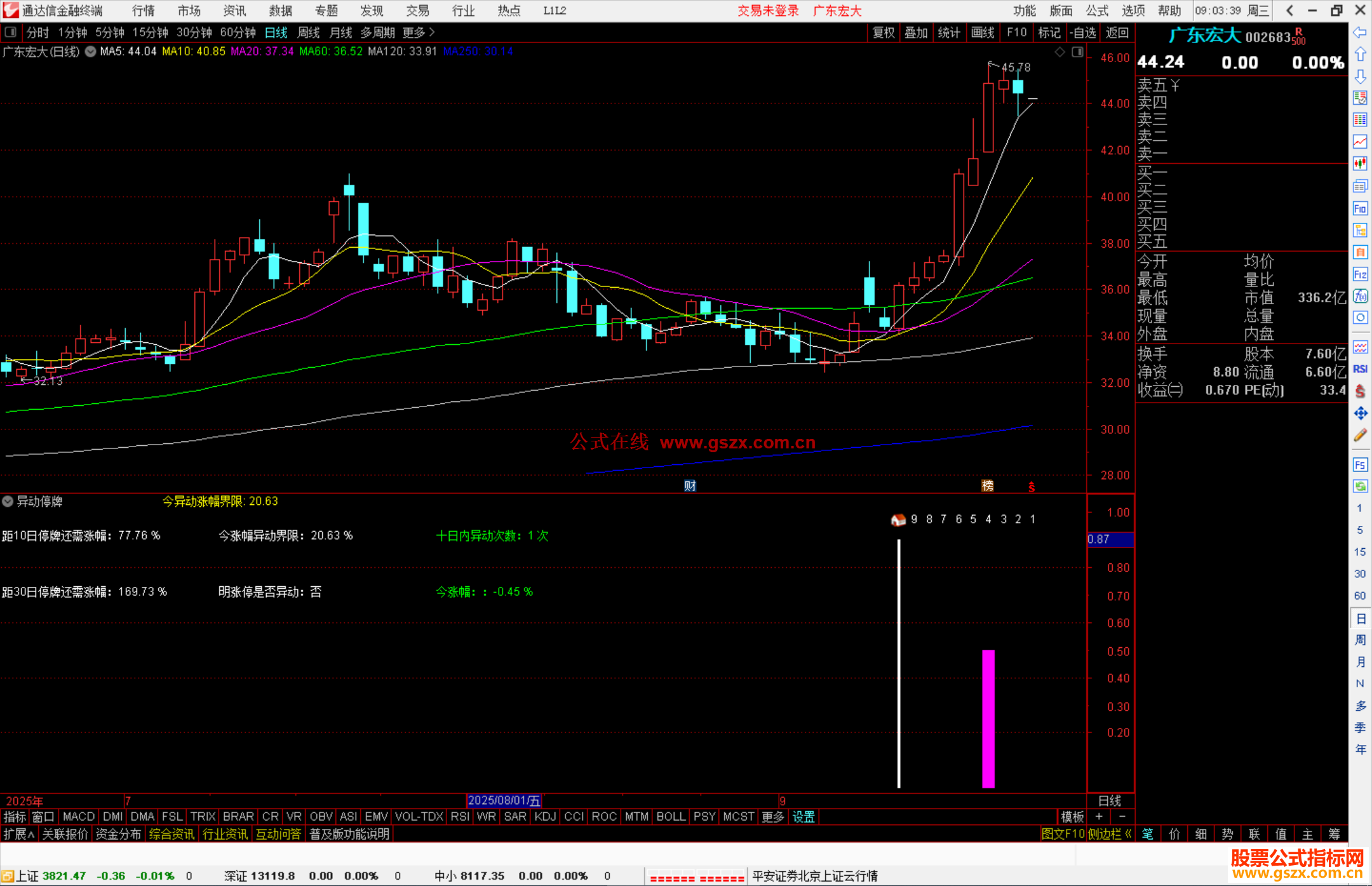Open the 叠加 overlay dropdown
The height and width of the screenshot is (886, 1372).
(916, 32)
